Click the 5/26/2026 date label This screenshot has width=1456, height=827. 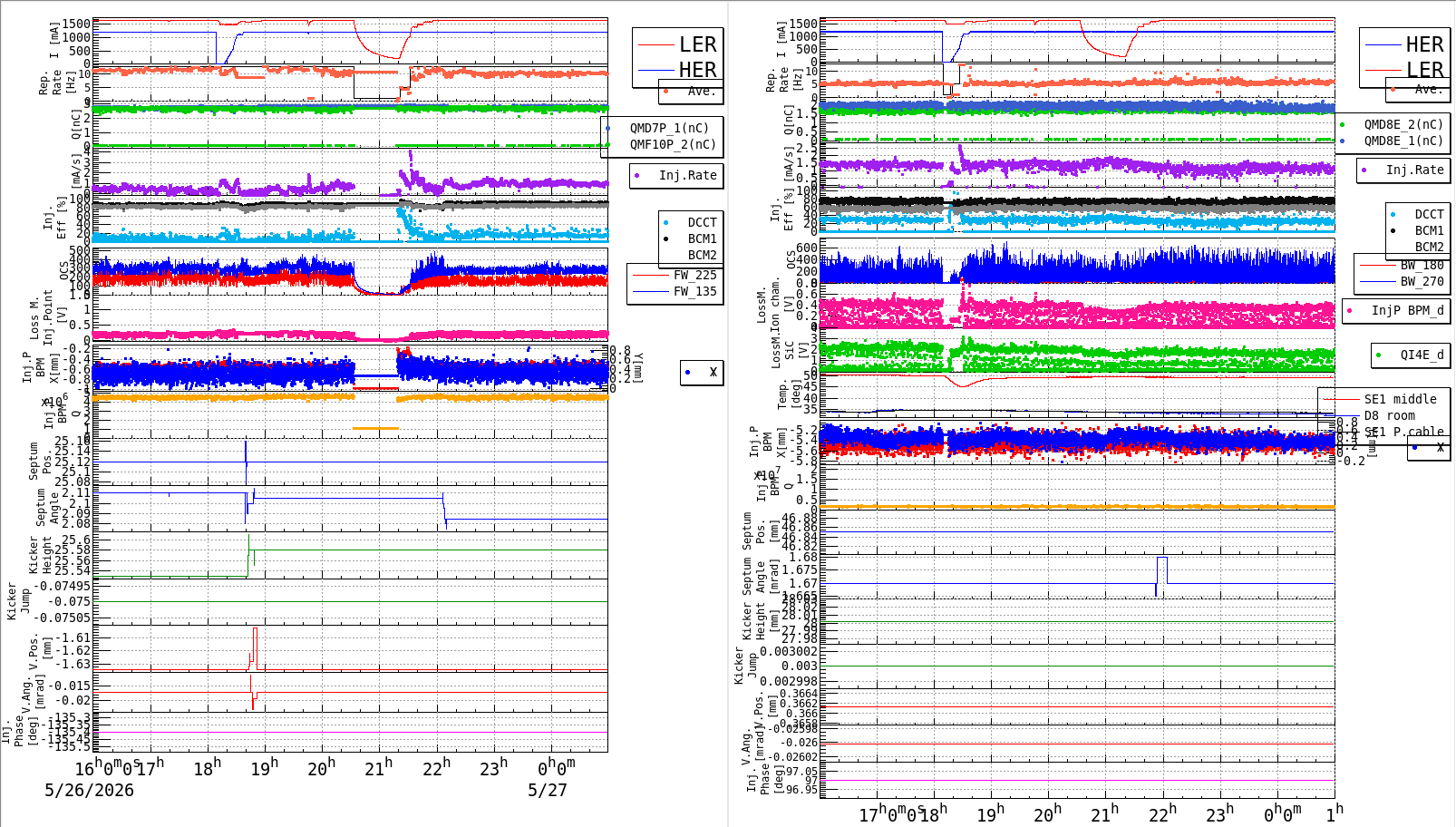[x=90, y=790]
